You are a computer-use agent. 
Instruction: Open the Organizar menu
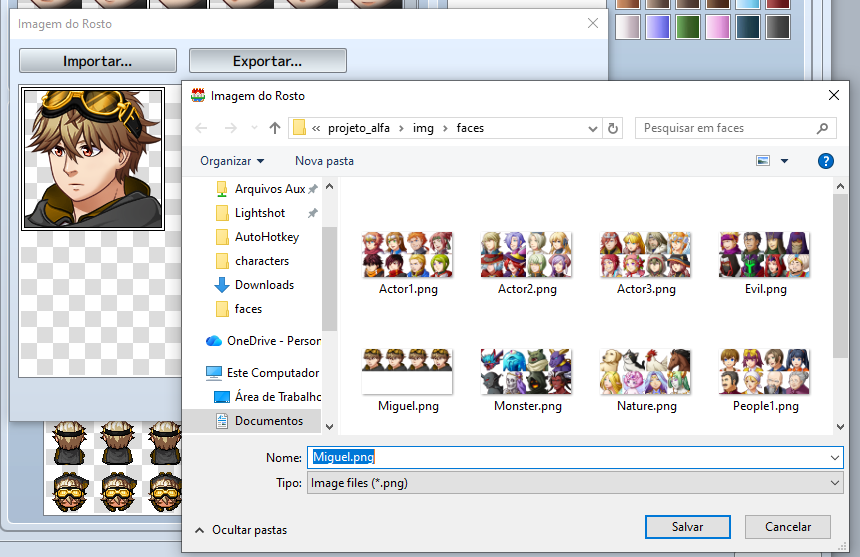click(232, 161)
